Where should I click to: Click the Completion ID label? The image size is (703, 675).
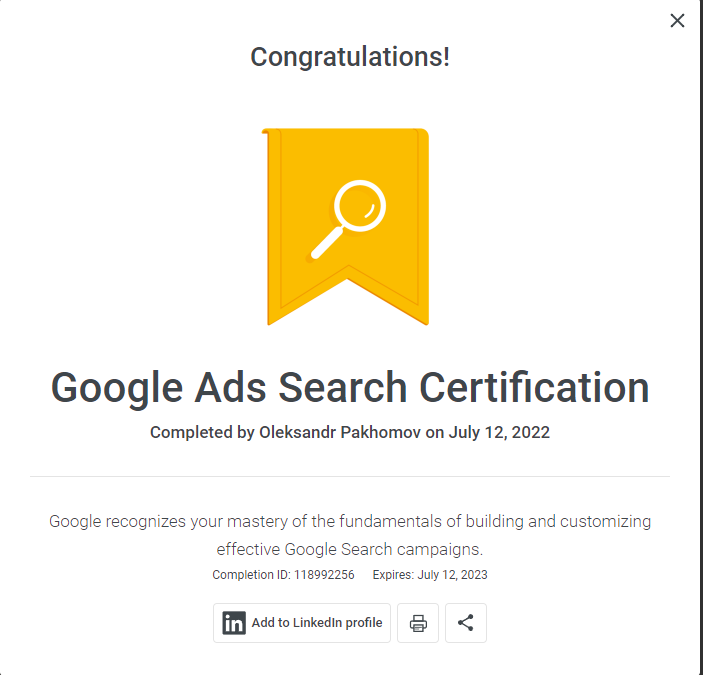point(252,575)
